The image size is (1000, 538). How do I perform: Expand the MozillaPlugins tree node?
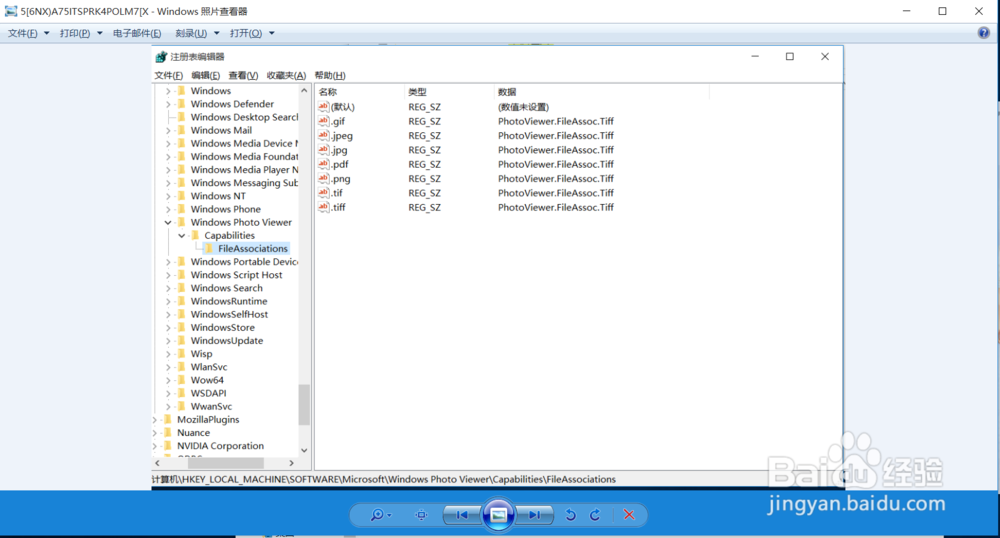(155, 419)
